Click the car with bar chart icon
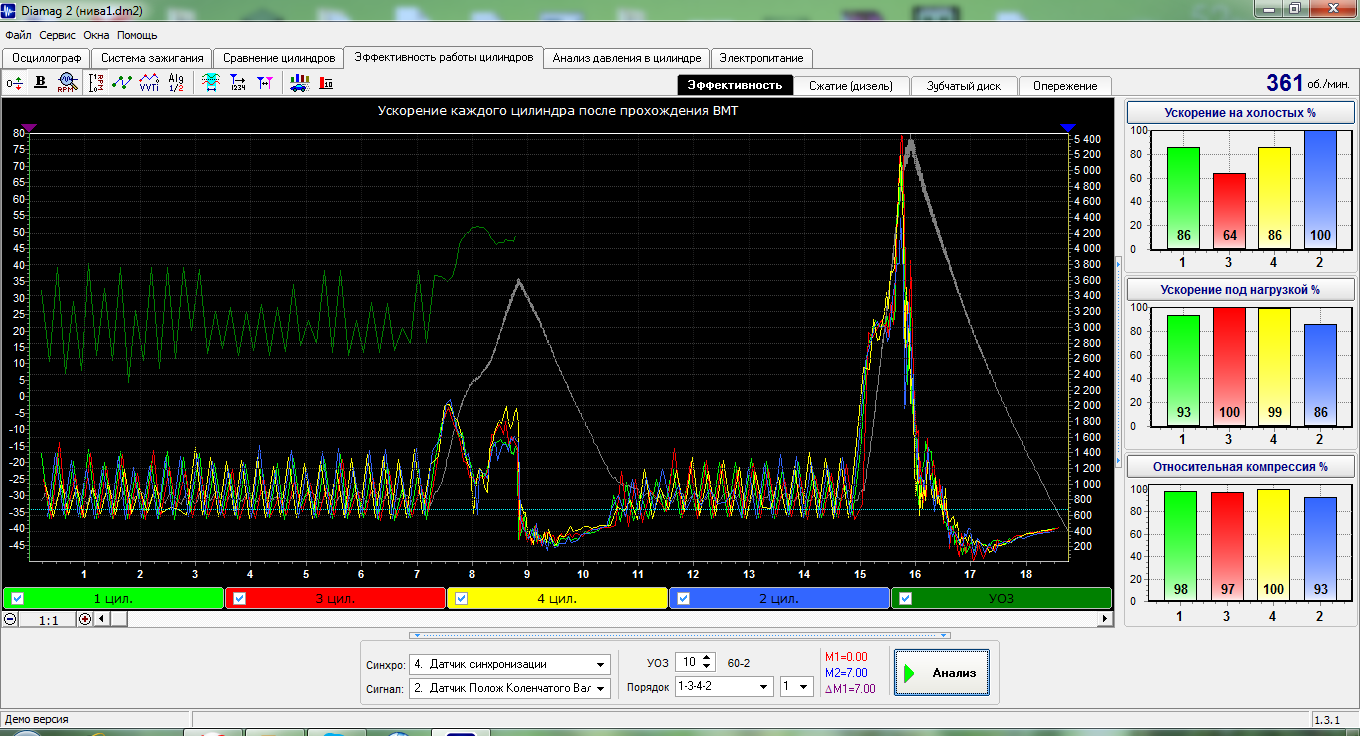1360x736 pixels. 299,83
